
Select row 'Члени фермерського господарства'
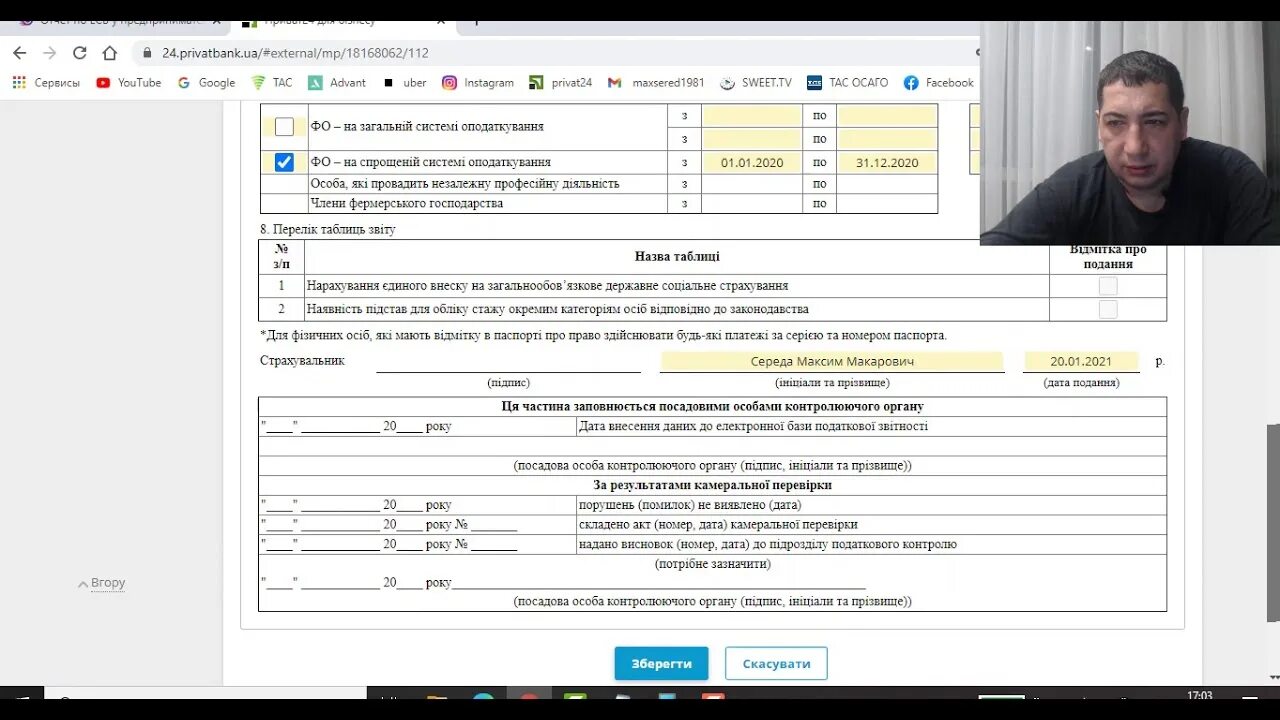click(599, 203)
